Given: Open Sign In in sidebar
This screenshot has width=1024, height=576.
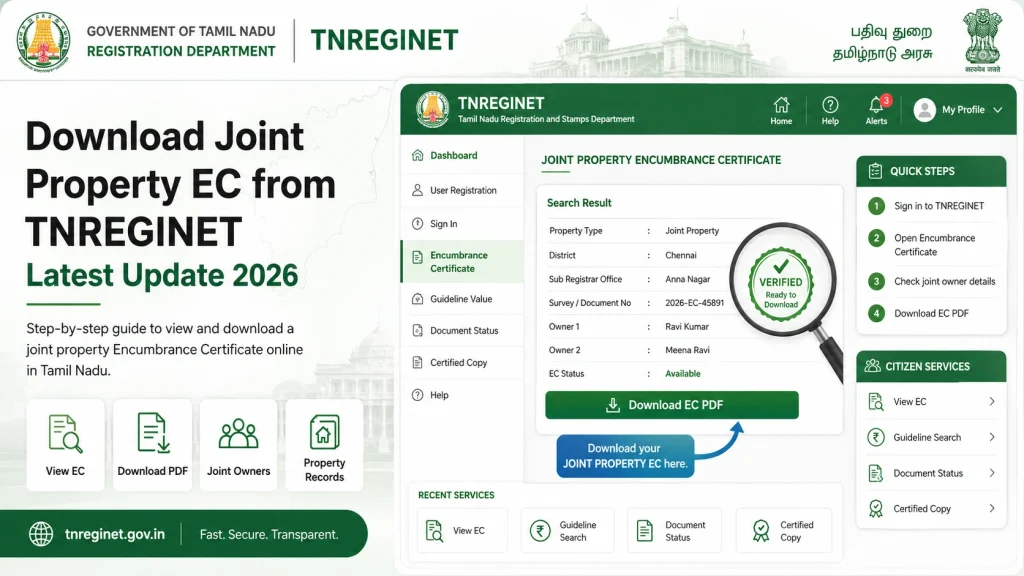Looking at the screenshot, I should [x=462, y=223].
